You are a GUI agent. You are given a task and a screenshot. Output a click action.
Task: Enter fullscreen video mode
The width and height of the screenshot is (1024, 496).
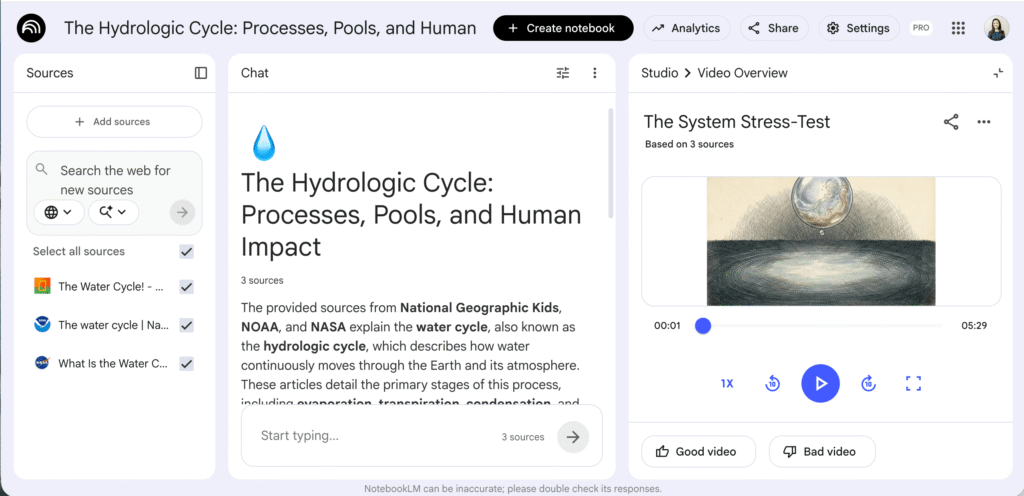pyautogui.click(x=914, y=383)
